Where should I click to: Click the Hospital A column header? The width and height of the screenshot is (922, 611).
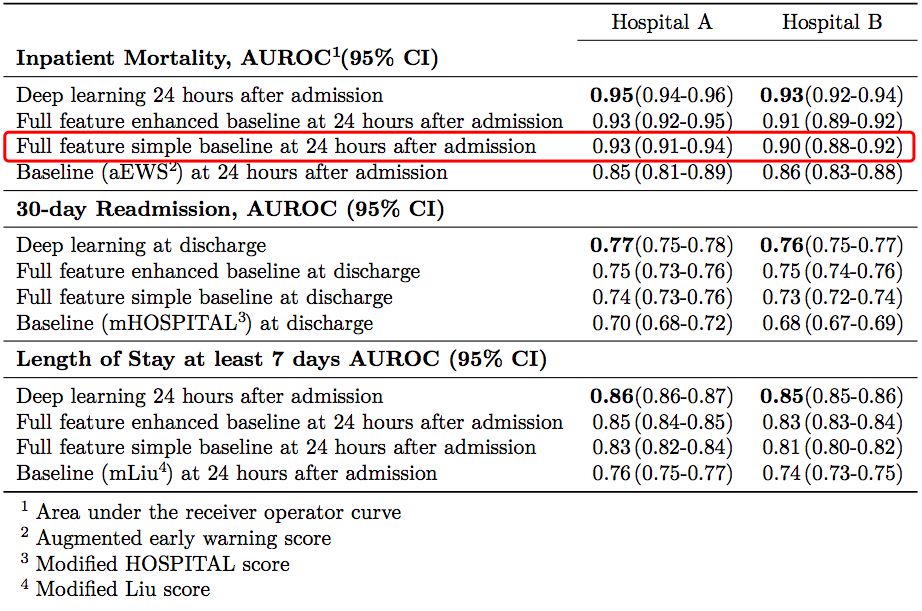click(x=661, y=22)
